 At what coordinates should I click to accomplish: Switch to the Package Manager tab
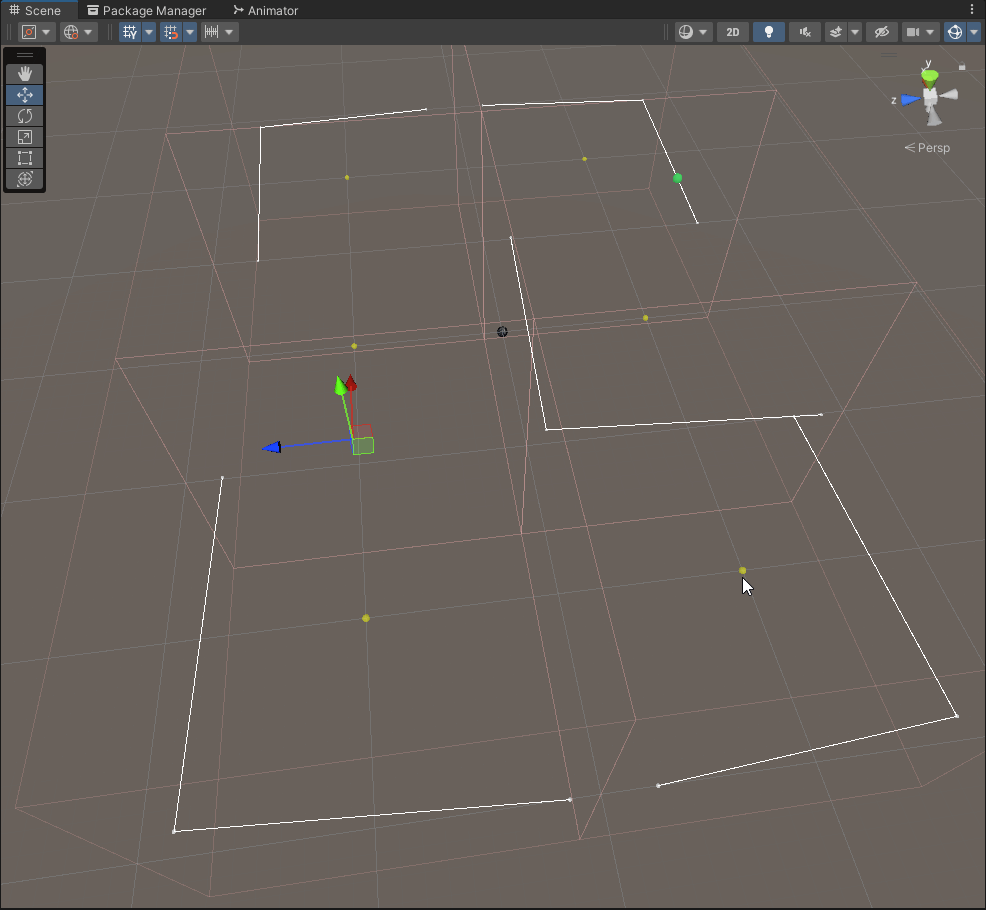(145, 10)
